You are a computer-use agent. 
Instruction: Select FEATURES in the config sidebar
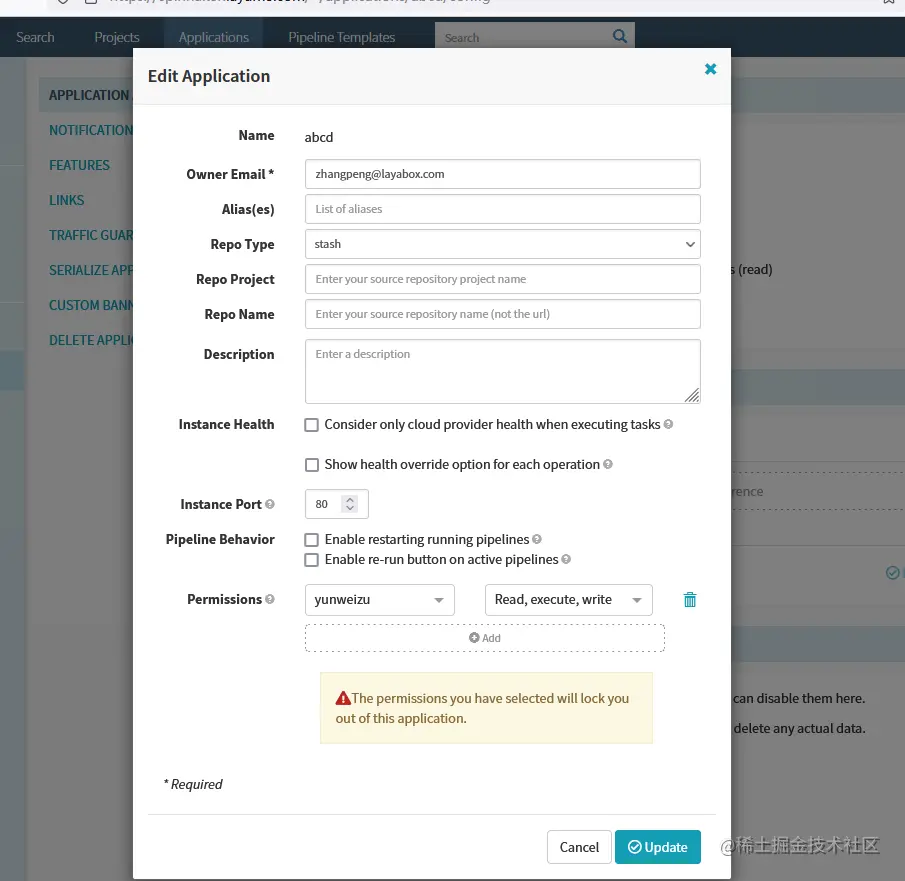click(x=79, y=165)
